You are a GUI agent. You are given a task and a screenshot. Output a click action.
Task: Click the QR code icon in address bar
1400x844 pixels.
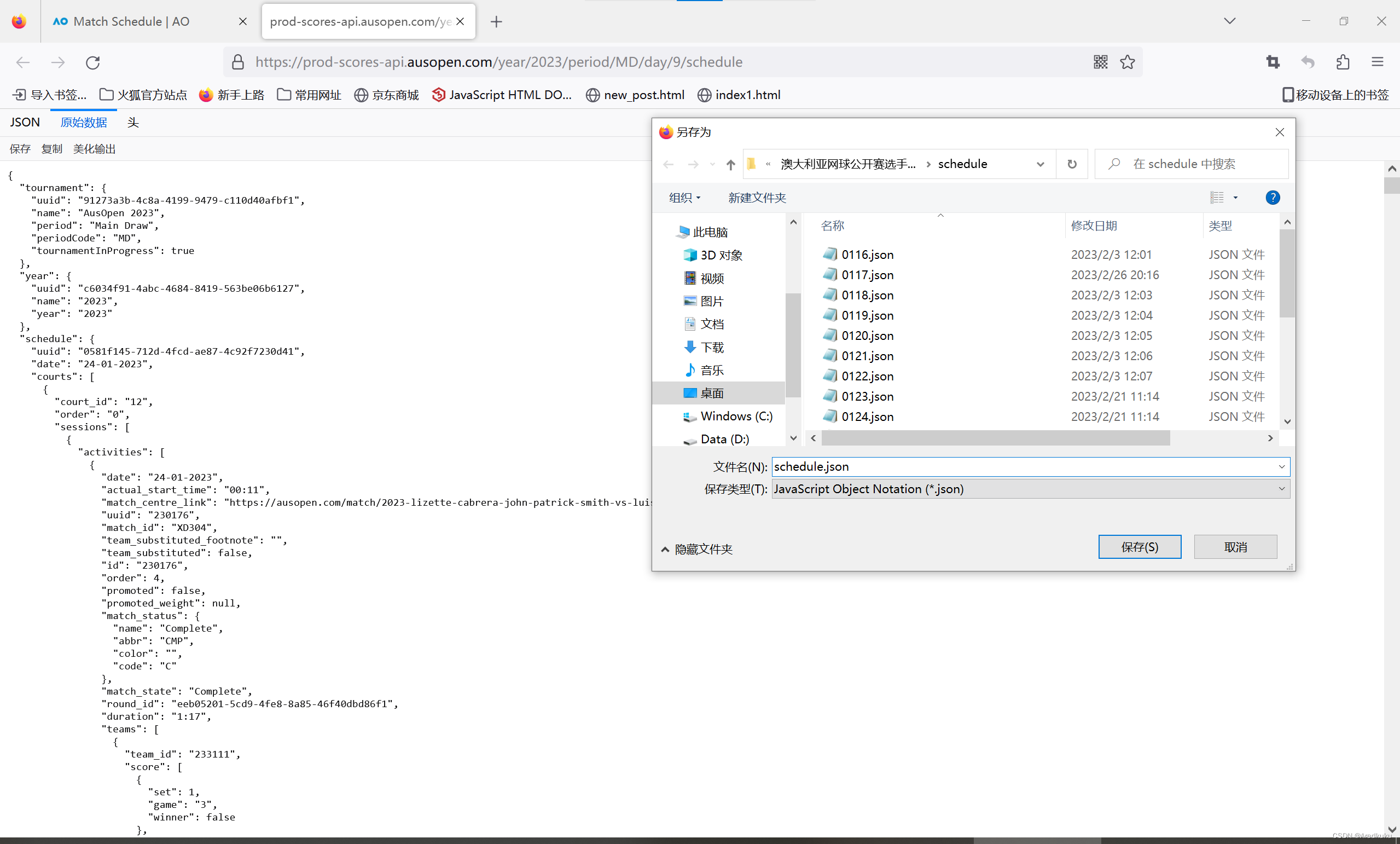[x=1100, y=62]
